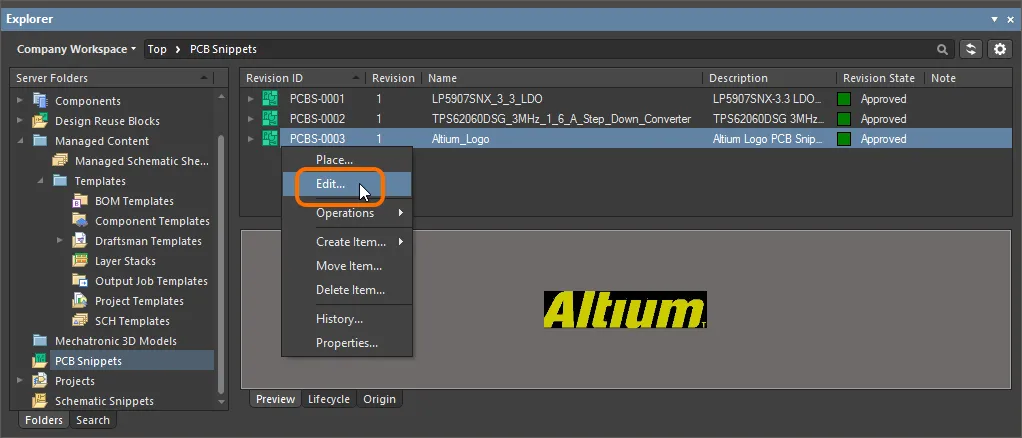Switch to the Preview tab

275,399
